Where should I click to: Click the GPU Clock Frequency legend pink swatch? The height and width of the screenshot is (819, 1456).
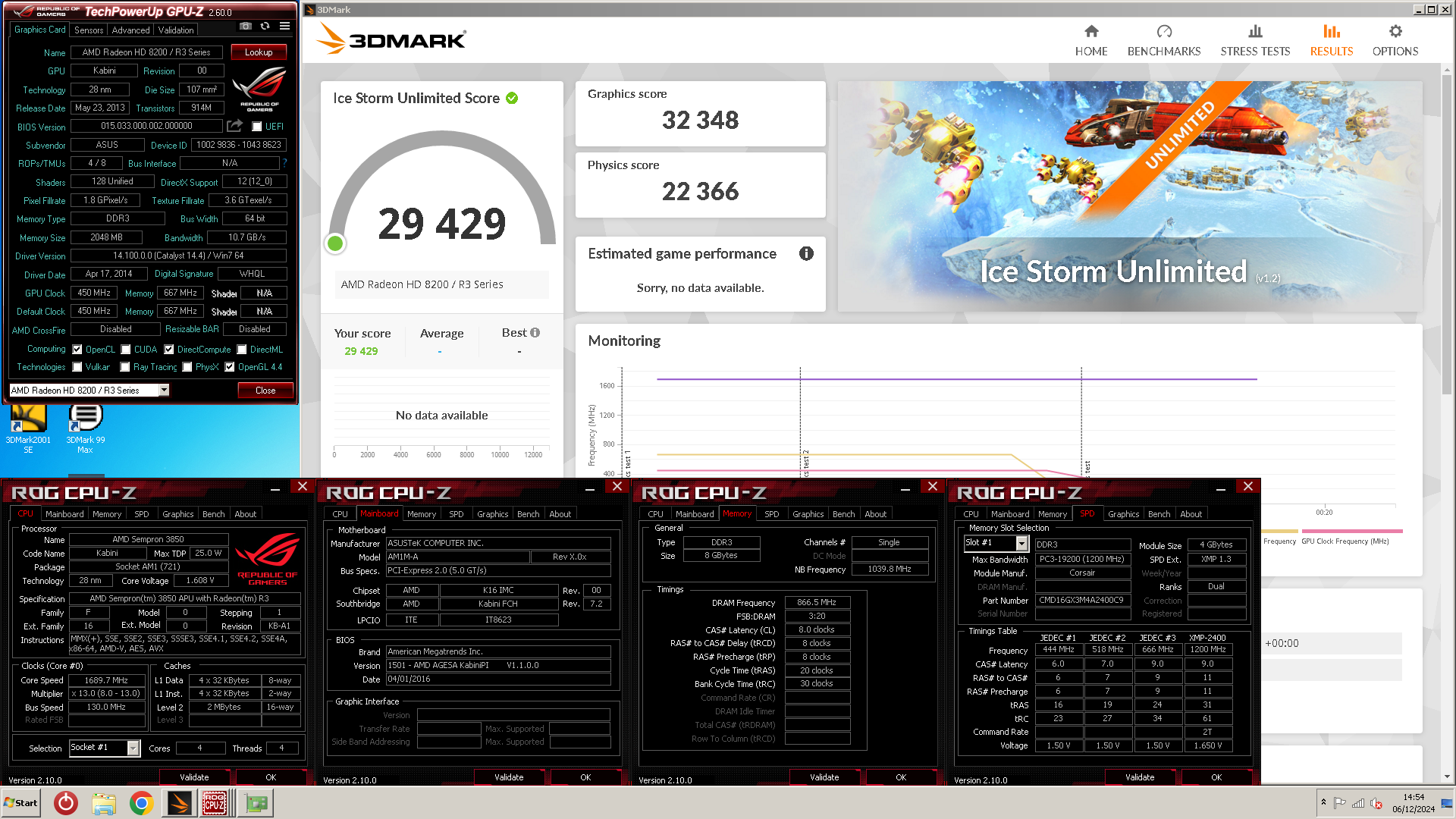(x=1352, y=531)
